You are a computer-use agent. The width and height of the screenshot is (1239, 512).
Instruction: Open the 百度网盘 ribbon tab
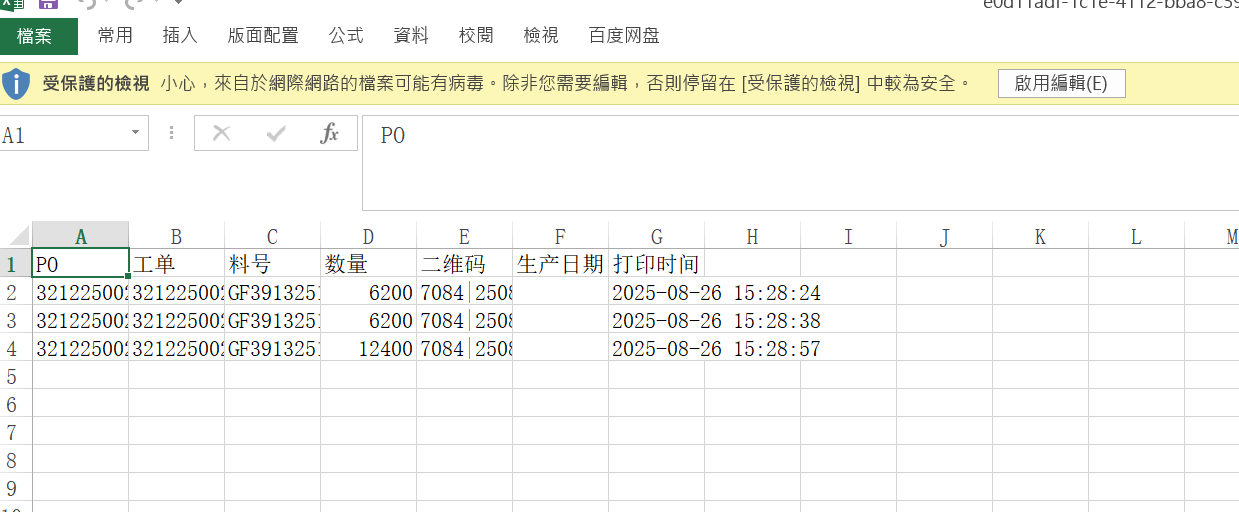click(x=624, y=36)
